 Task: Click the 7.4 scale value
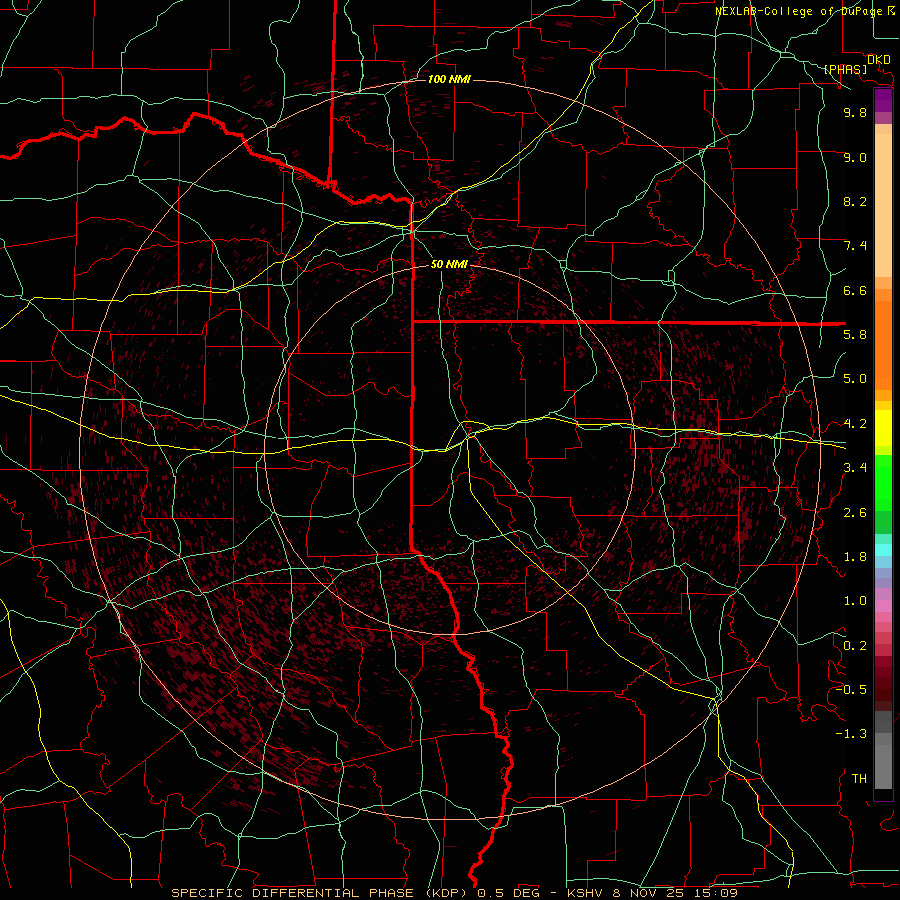tap(855, 246)
